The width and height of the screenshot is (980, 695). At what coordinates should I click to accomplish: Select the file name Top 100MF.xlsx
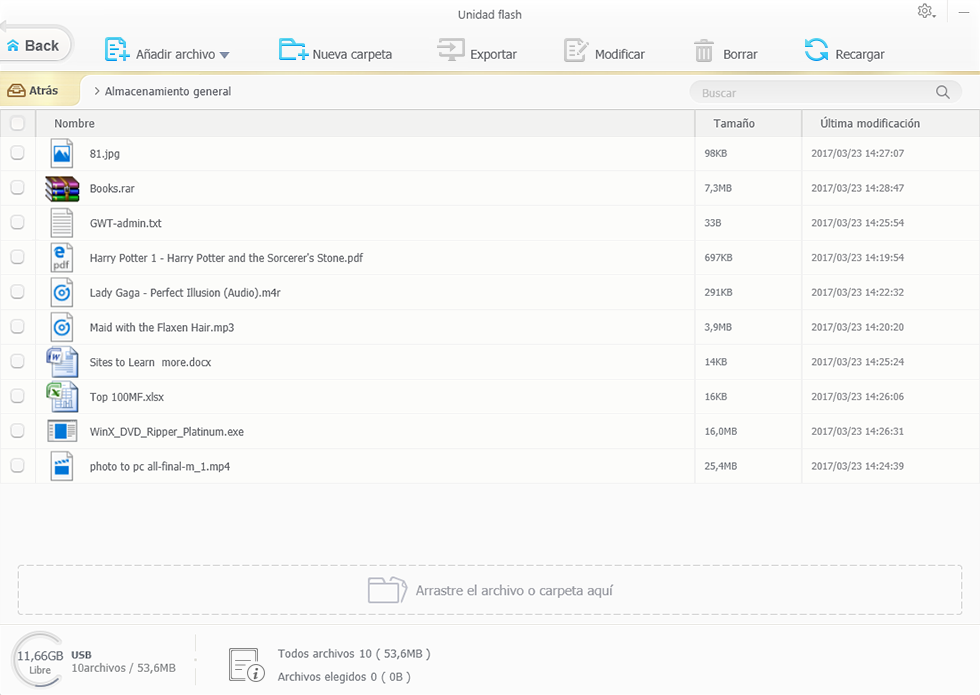tap(127, 397)
